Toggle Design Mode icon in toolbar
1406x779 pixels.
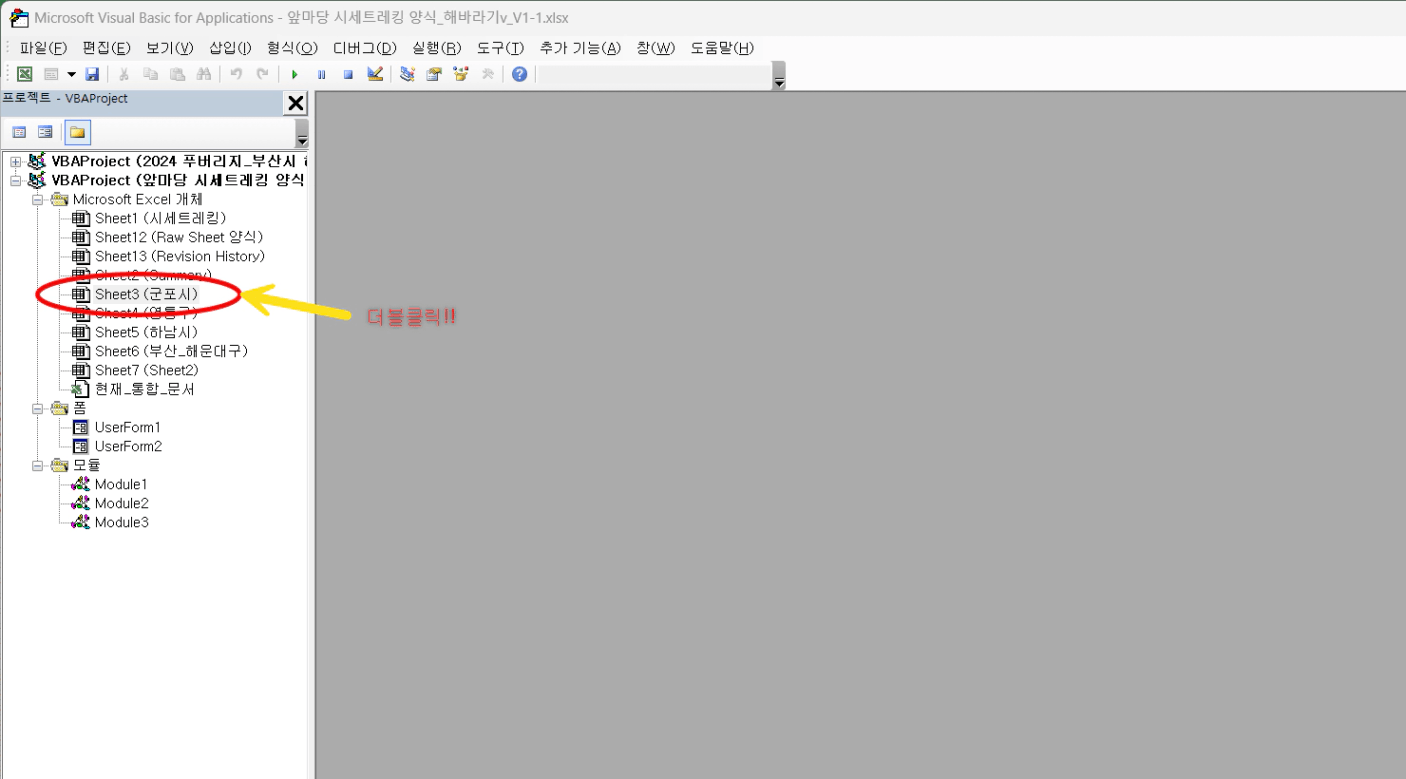click(x=375, y=74)
